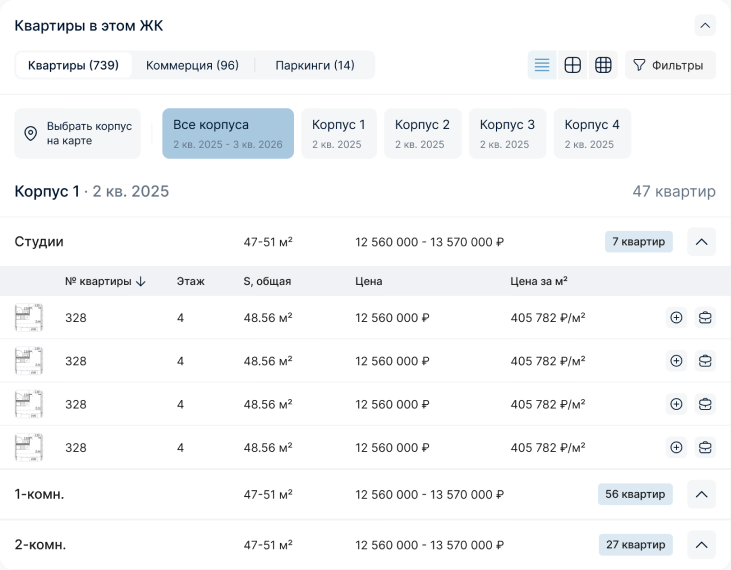
Task: Open floor plan thumbnail in first 328 row
Action: (29, 317)
